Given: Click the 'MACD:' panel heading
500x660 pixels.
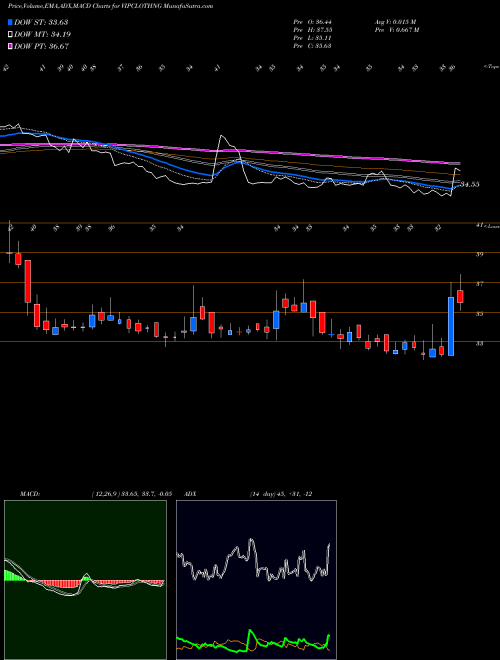Looking at the screenshot, I should (29, 494).
